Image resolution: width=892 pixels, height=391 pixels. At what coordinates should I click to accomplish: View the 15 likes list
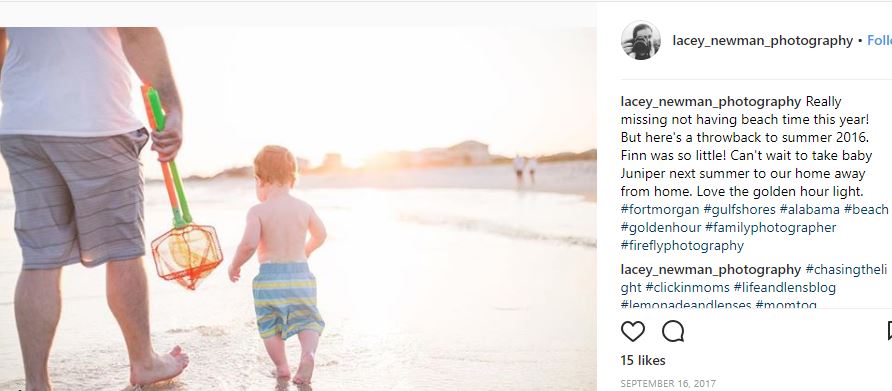(643, 360)
